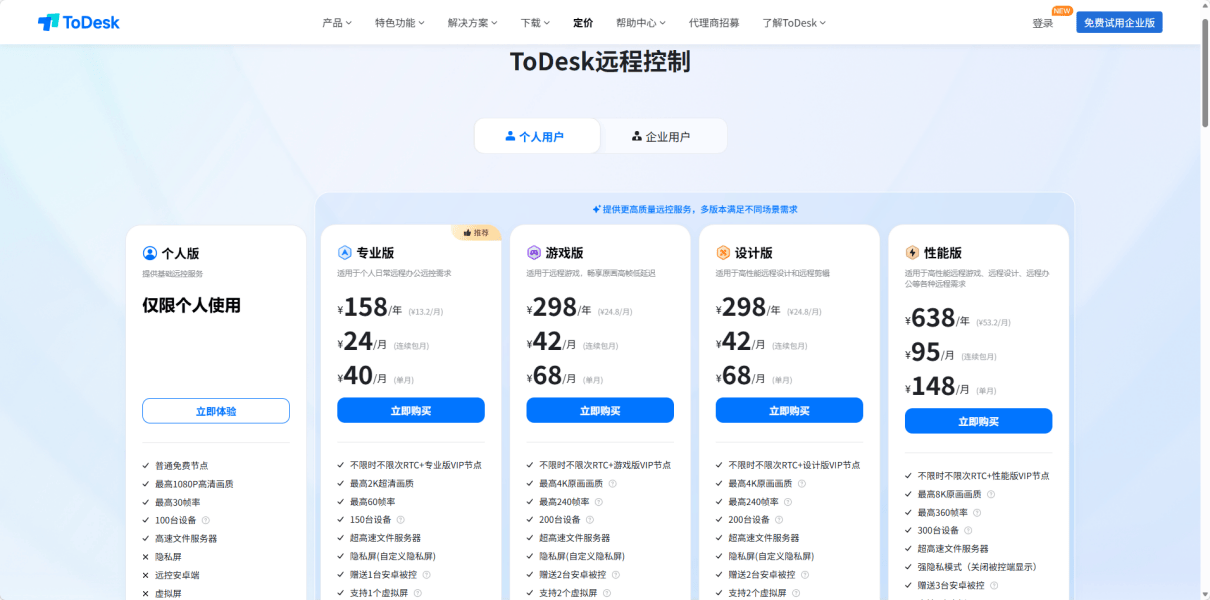This screenshot has width=1210, height=600.
Task: Click help icon beside 100台设备 in 个人版
Action: [206, 520]
